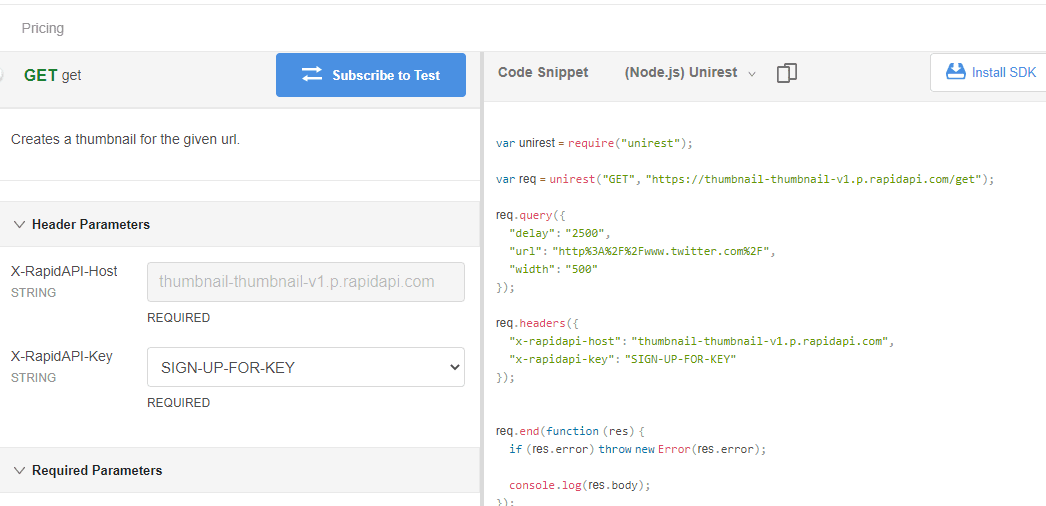This screenshot has width=1046, height=506.
Task: Switch to the Pricing tab
Action: pyautogui.click(x=43, y=28)
